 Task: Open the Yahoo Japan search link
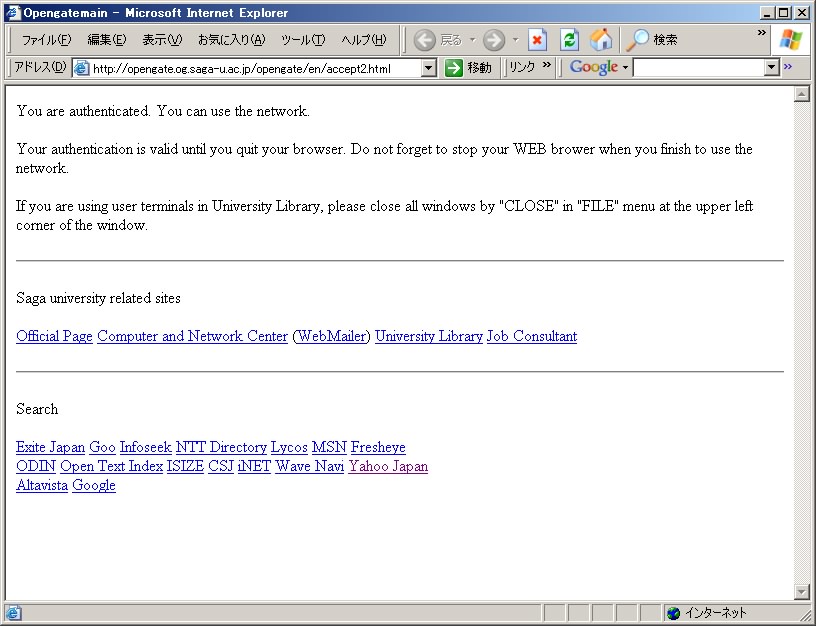click(x=388, y=467)
